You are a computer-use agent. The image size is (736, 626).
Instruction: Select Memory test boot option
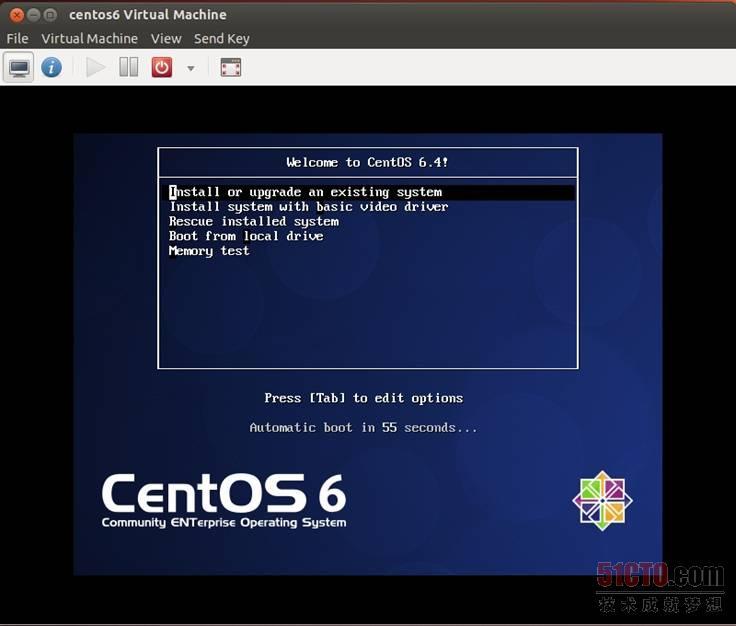pos(209,251)
